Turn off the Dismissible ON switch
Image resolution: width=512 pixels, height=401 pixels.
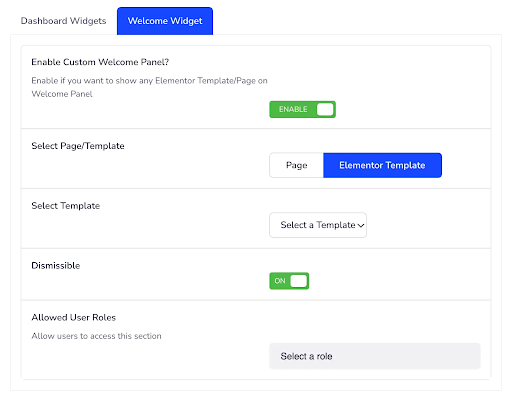(289, 281)
